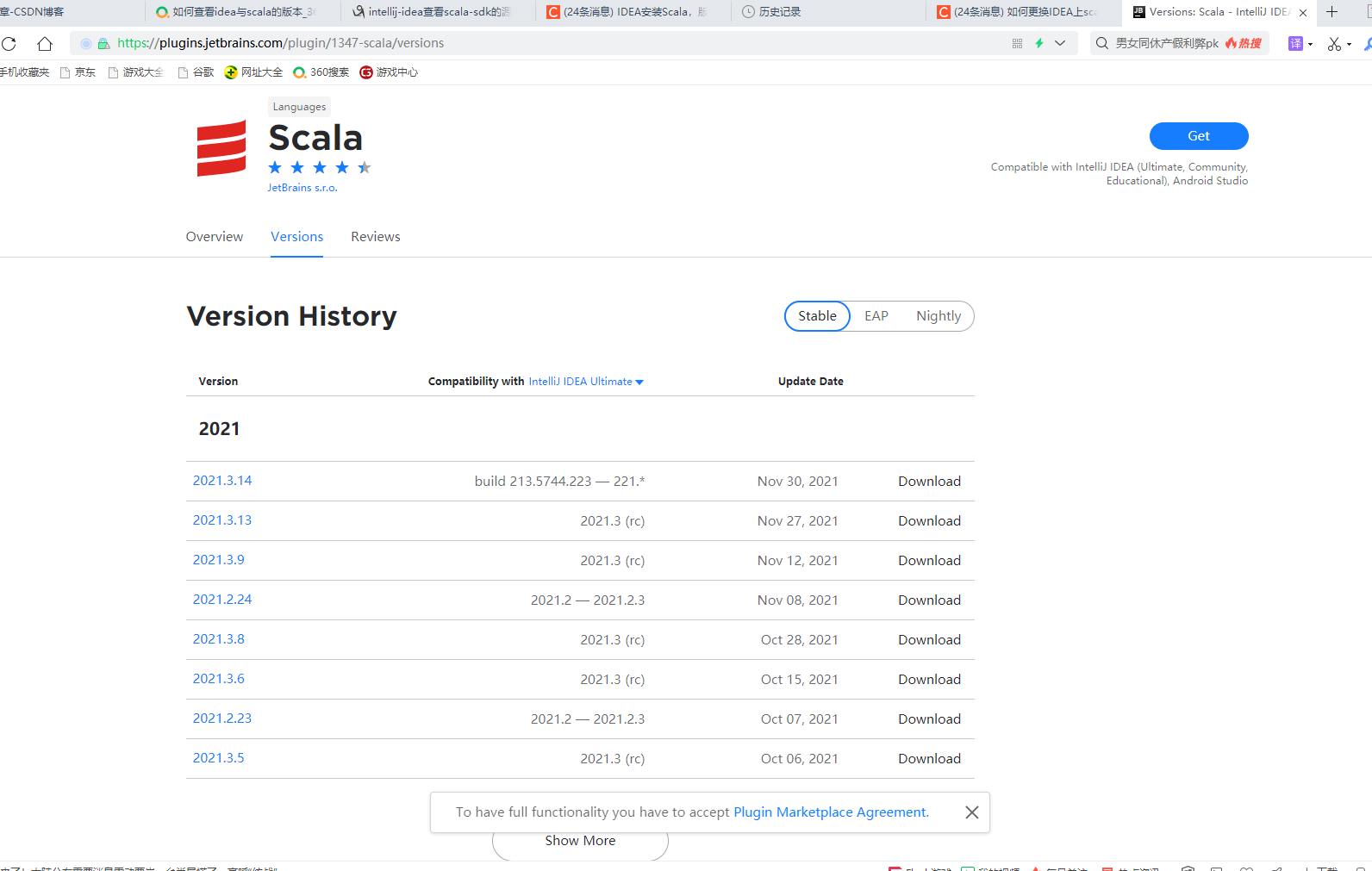
Task: Click the scissors screenshot tool icon
Action: 1334,43
